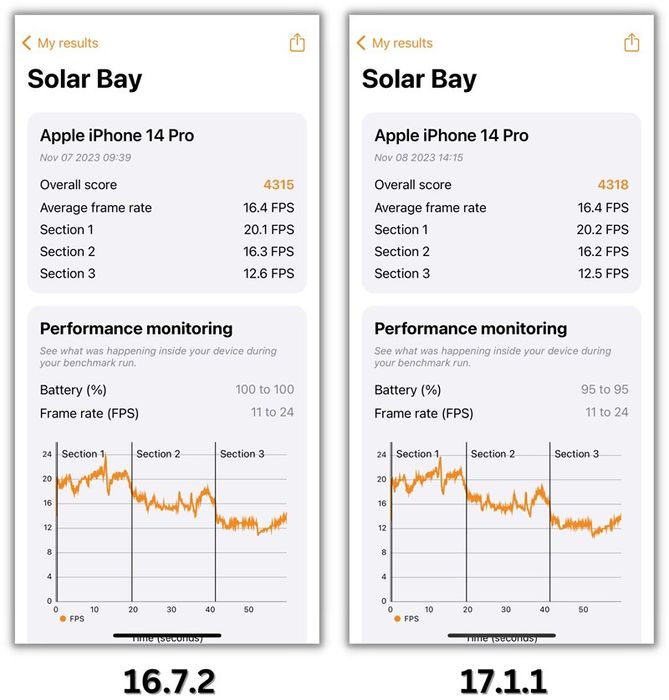
Task: Tap the Apple iPhone 14 Pro heading dated Nov 07
Action: [x=117, y=136]
